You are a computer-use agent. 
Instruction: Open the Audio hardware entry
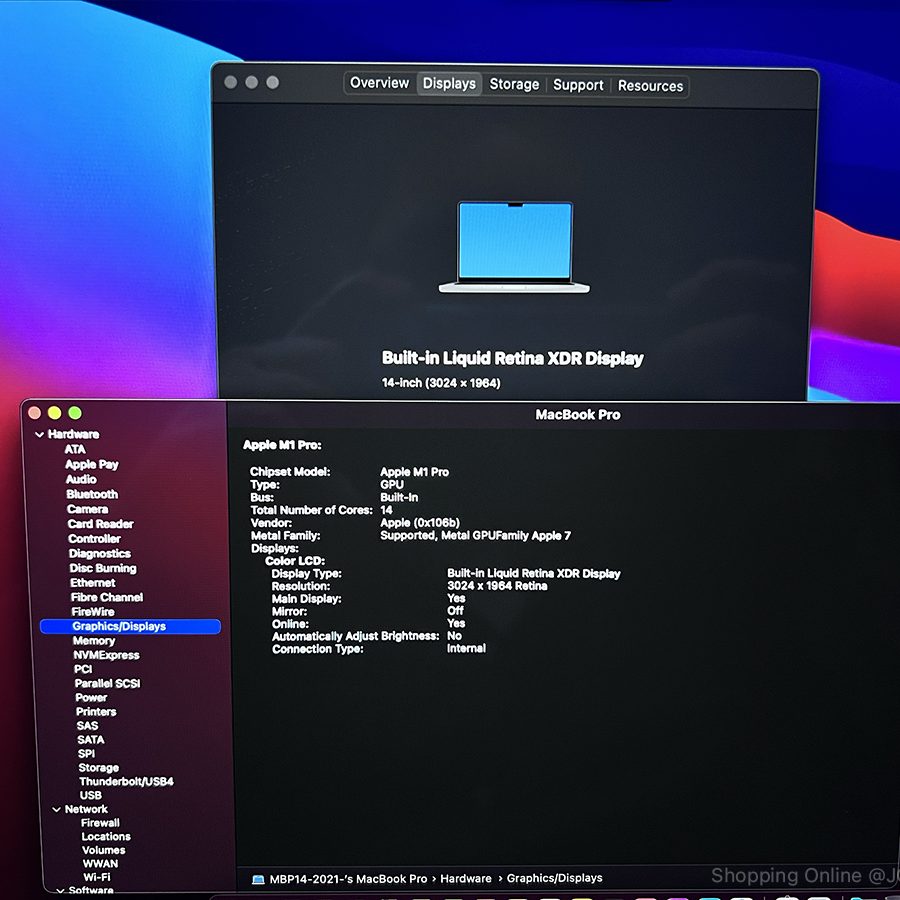pos(82,479)
